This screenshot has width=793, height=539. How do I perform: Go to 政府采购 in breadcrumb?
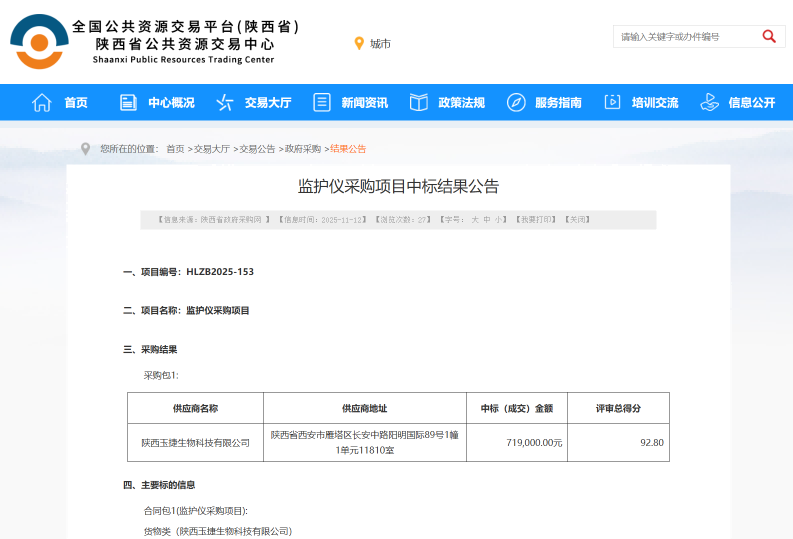pyautogui.click(x=302, y=149)
